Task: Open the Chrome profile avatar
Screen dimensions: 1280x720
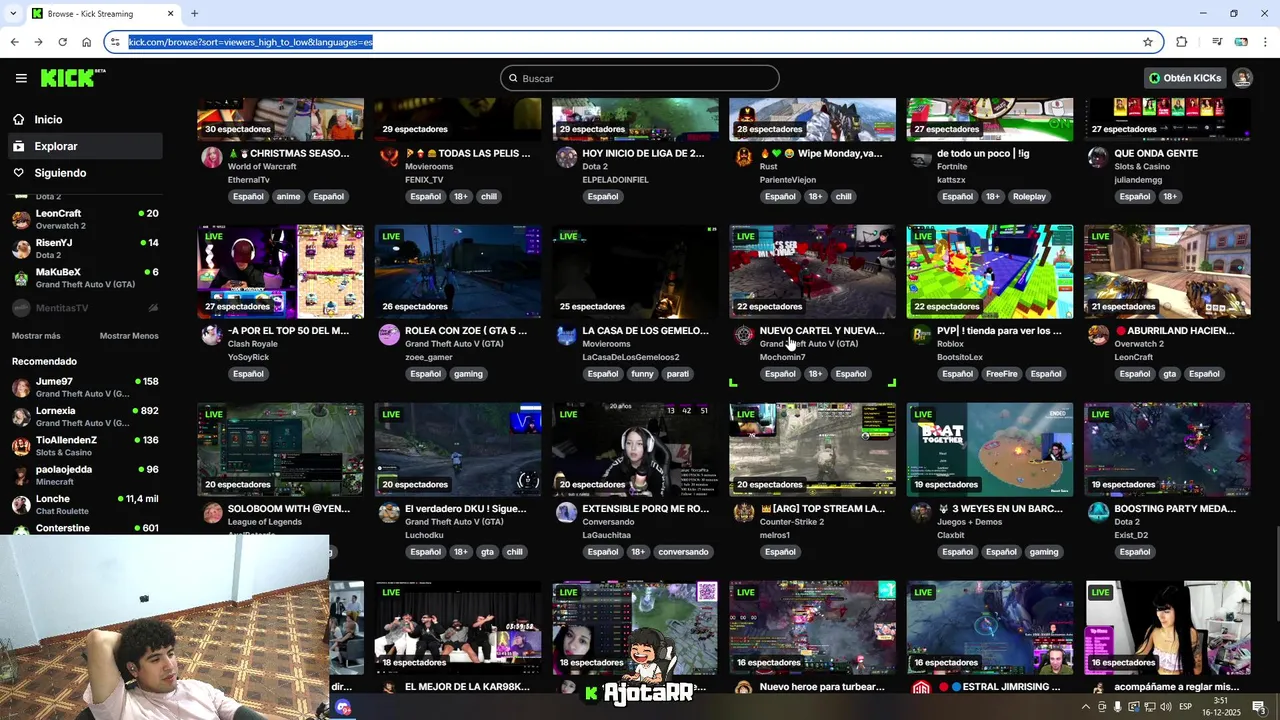Action: [1241, 42]
